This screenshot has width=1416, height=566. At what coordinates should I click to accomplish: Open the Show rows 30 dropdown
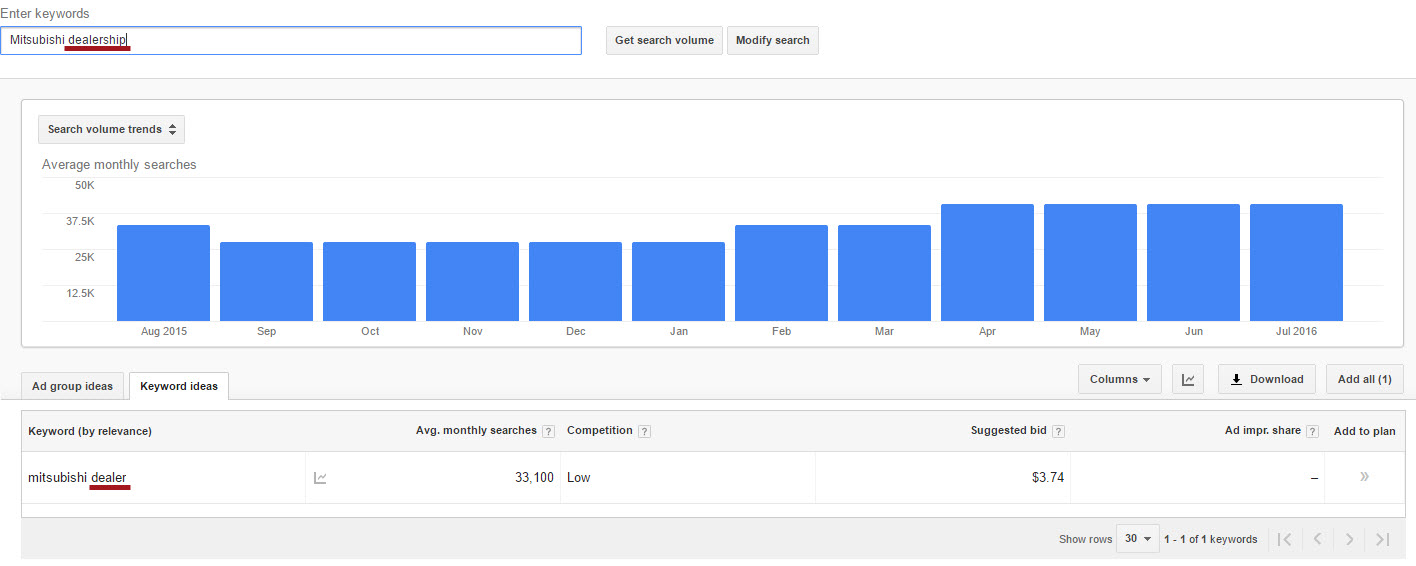click(x=1137, y=539)
